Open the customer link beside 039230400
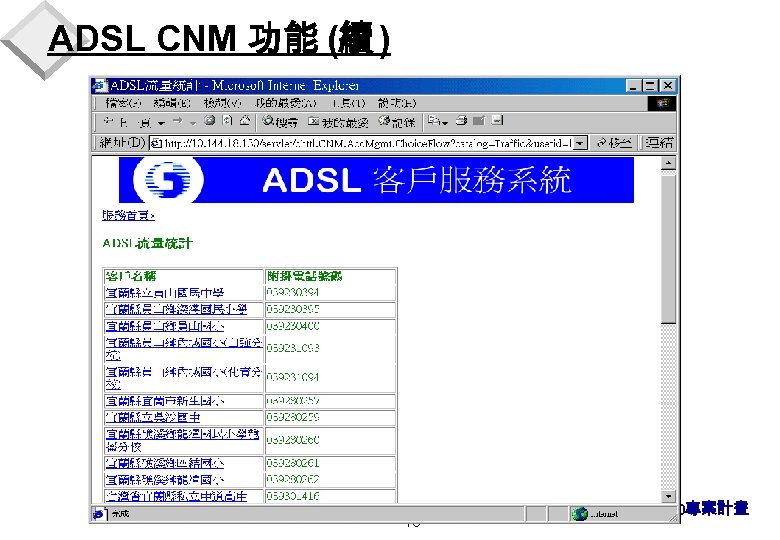 pos(165,326)
